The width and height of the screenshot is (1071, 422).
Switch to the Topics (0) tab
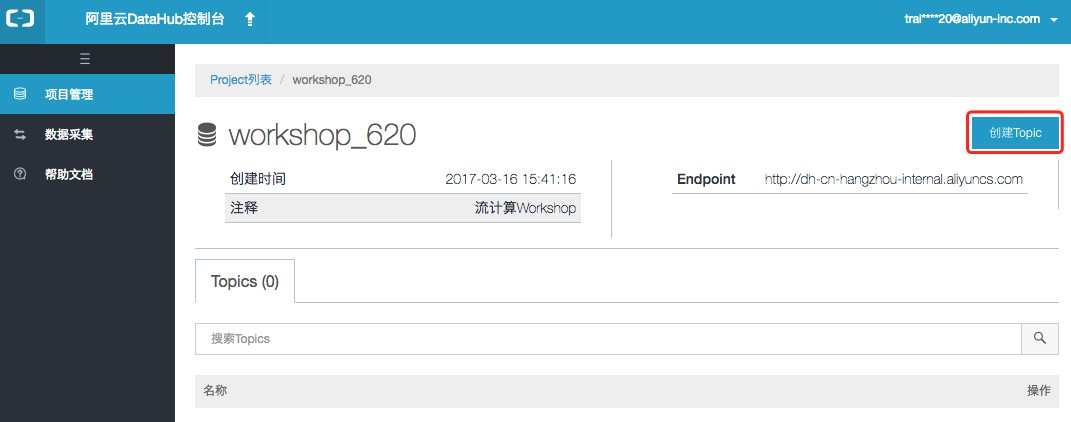pyautogui.click(x=245, y=282)
